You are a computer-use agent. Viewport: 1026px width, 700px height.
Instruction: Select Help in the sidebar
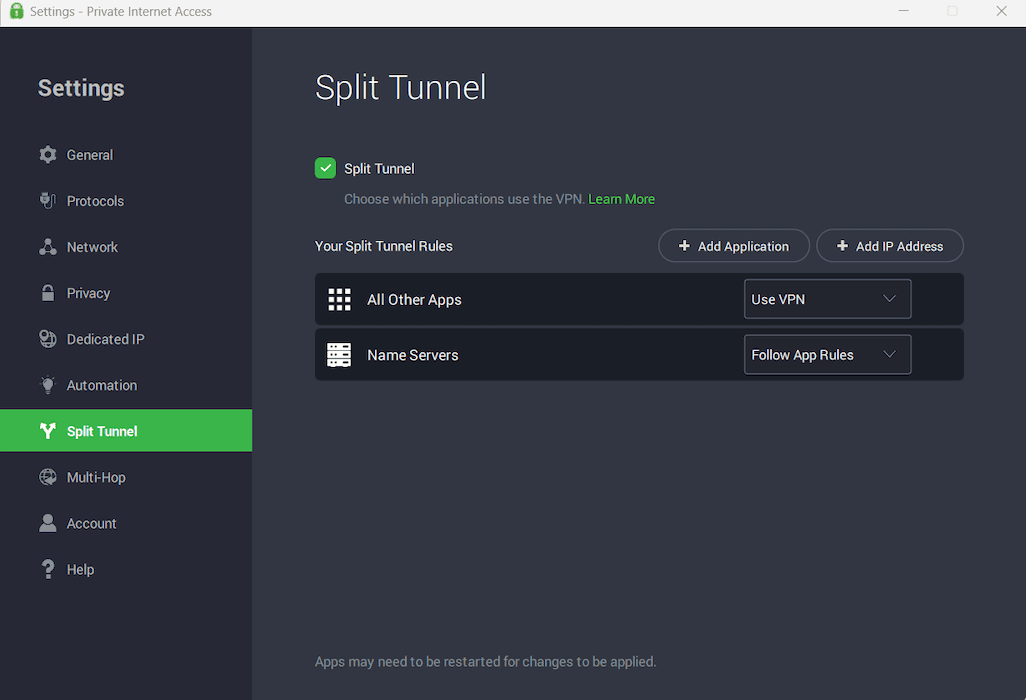[76, 569]
